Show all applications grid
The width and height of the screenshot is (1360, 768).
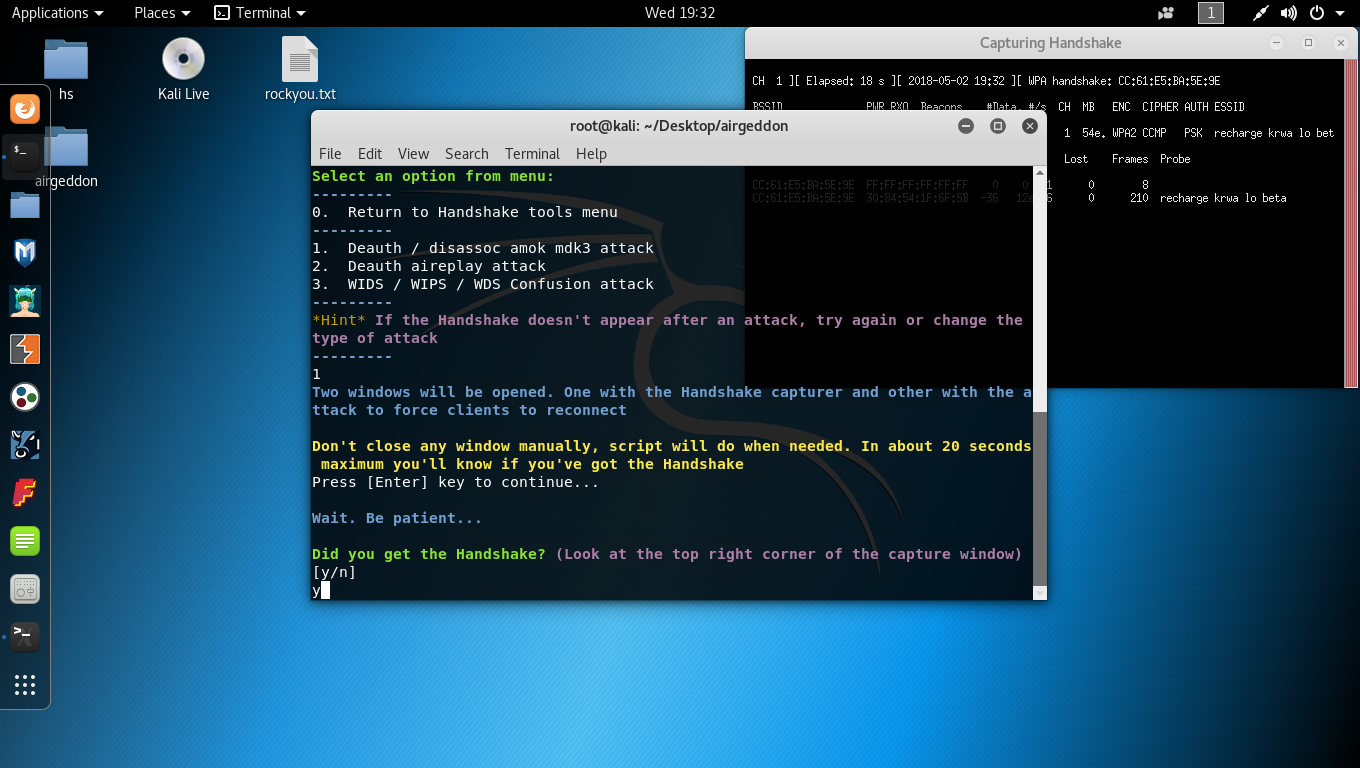[x=25, y=685]
